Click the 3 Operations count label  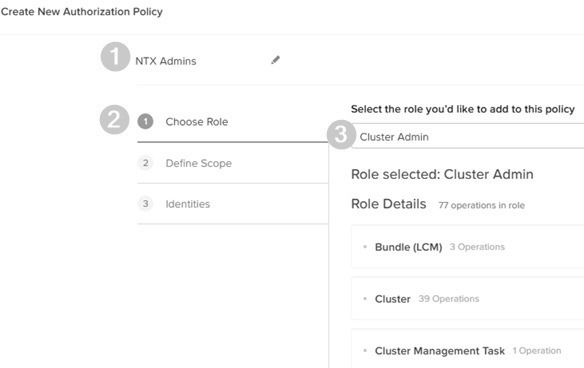[477, 247]
